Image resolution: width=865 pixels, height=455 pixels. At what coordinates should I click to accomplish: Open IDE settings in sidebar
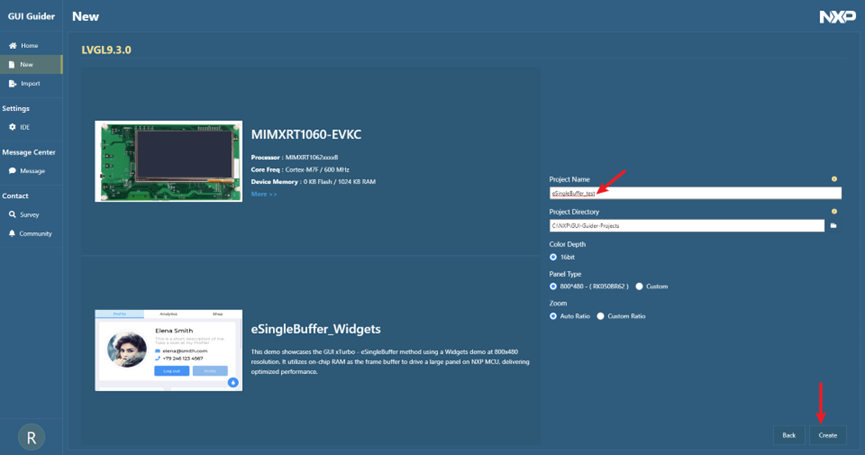pyautogui.click(x=31, y=127)
